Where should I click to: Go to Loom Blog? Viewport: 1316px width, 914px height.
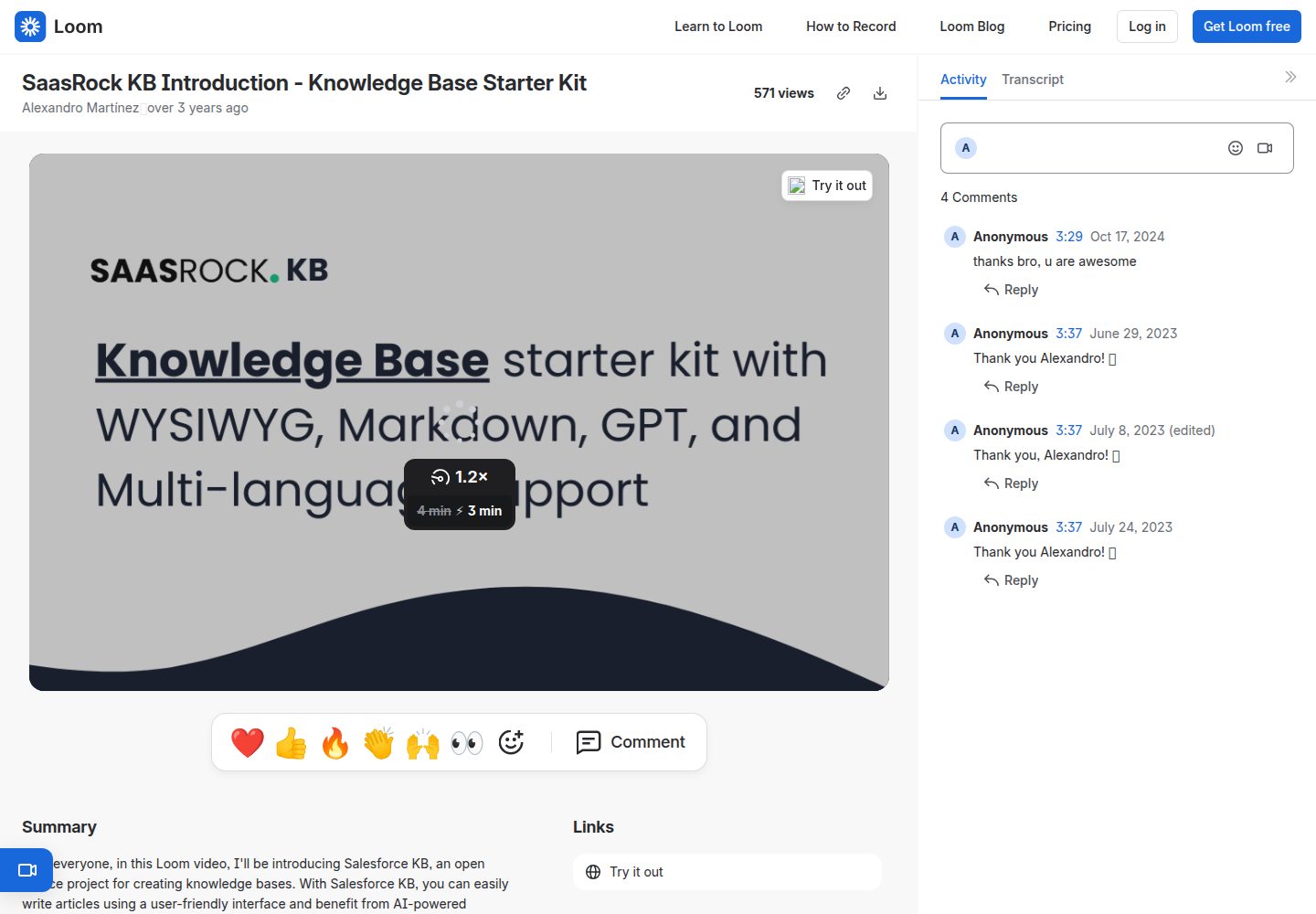972,27
